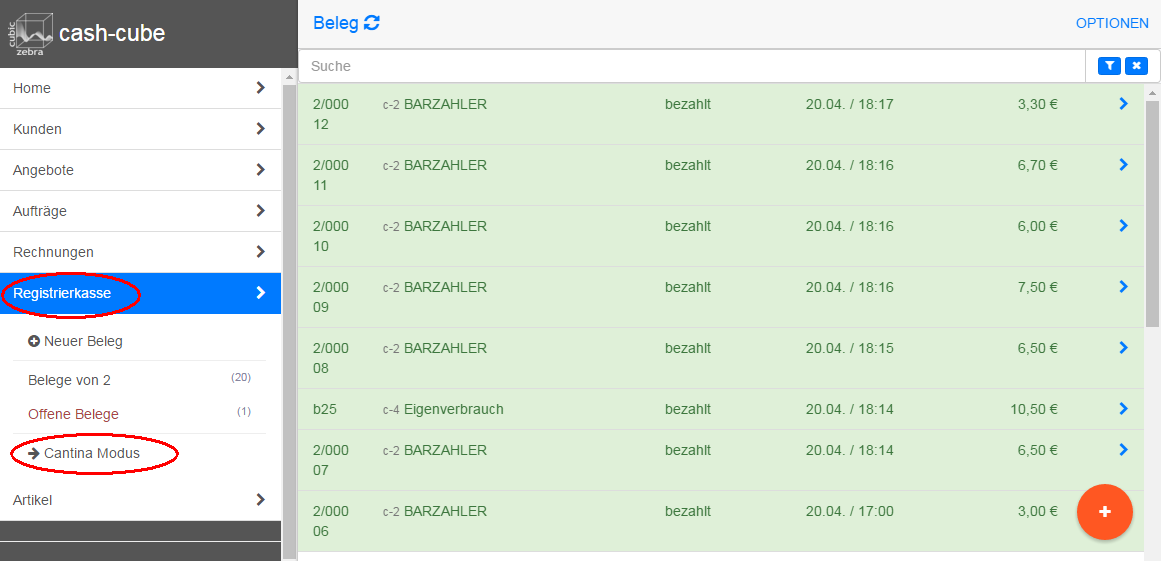Open Eigenverbrauch receipt b25 arrow

click(x=1123, y=409)
